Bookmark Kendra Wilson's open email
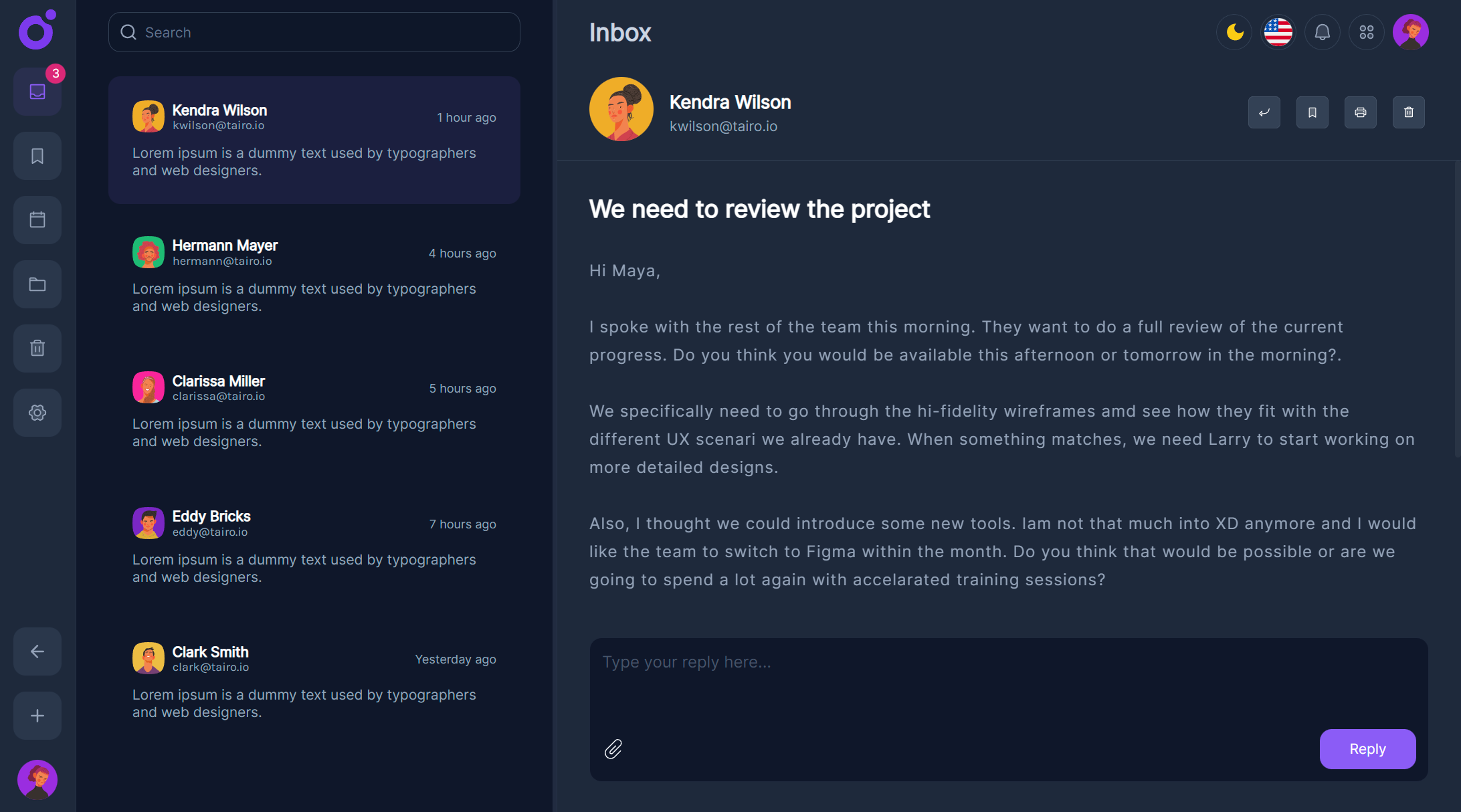 (1312, 112)
